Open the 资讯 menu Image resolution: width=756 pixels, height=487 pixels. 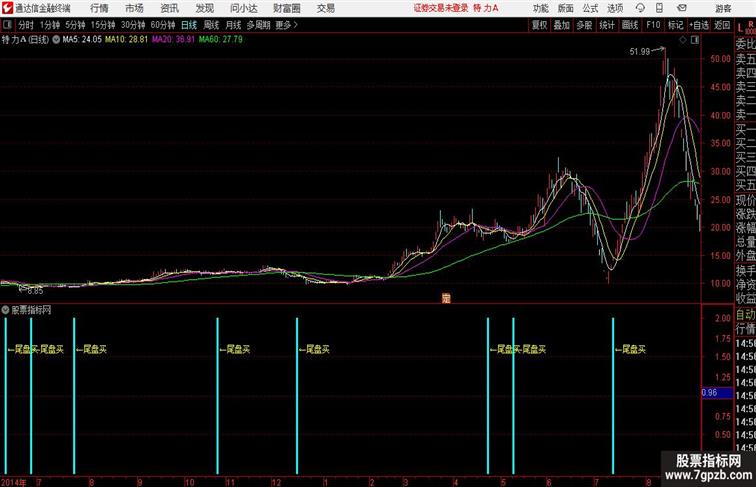pos(169,8)
